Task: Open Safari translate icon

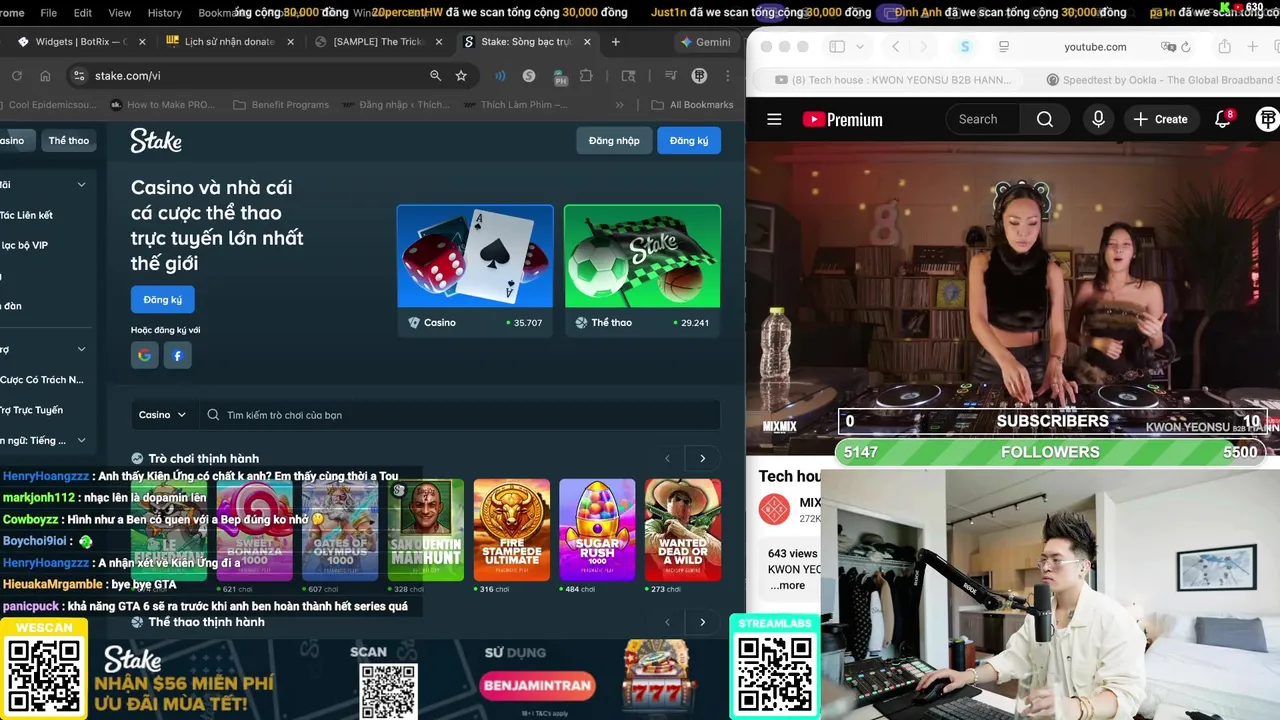Action: (1168, 47)
